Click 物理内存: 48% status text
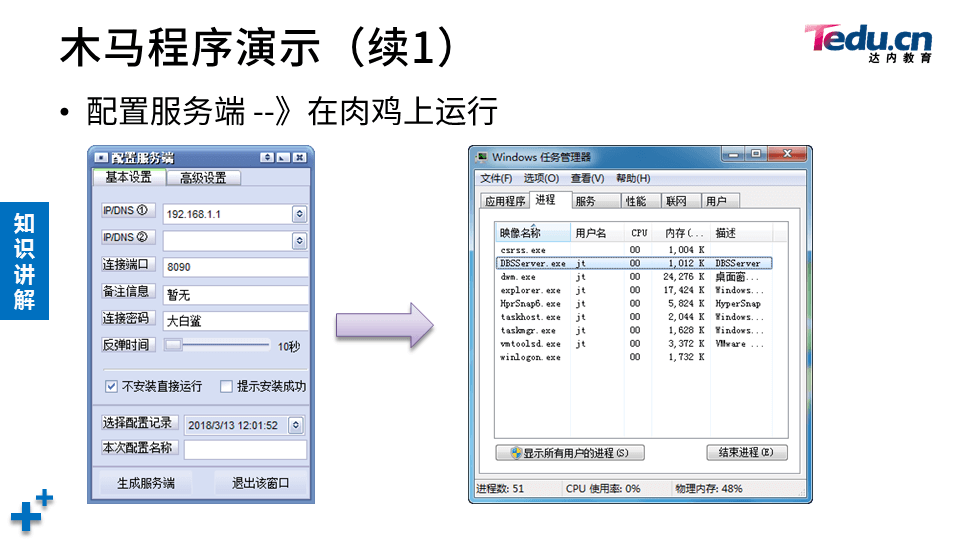The image size is (960, 540). tap(709, 489)
